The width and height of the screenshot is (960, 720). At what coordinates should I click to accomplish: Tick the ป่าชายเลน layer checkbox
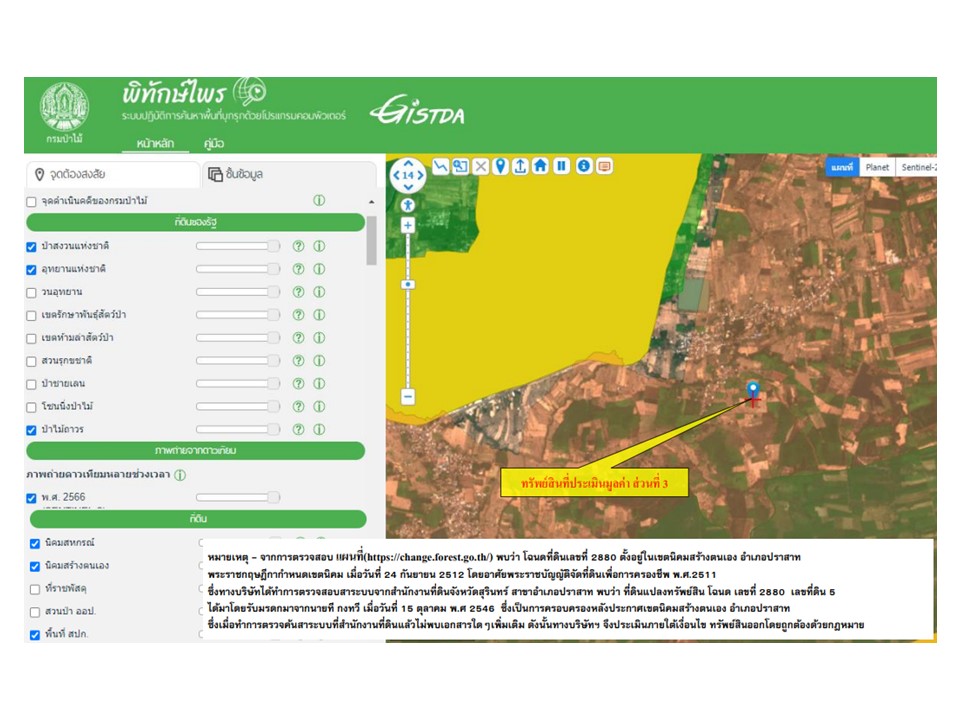pos(31,383)
